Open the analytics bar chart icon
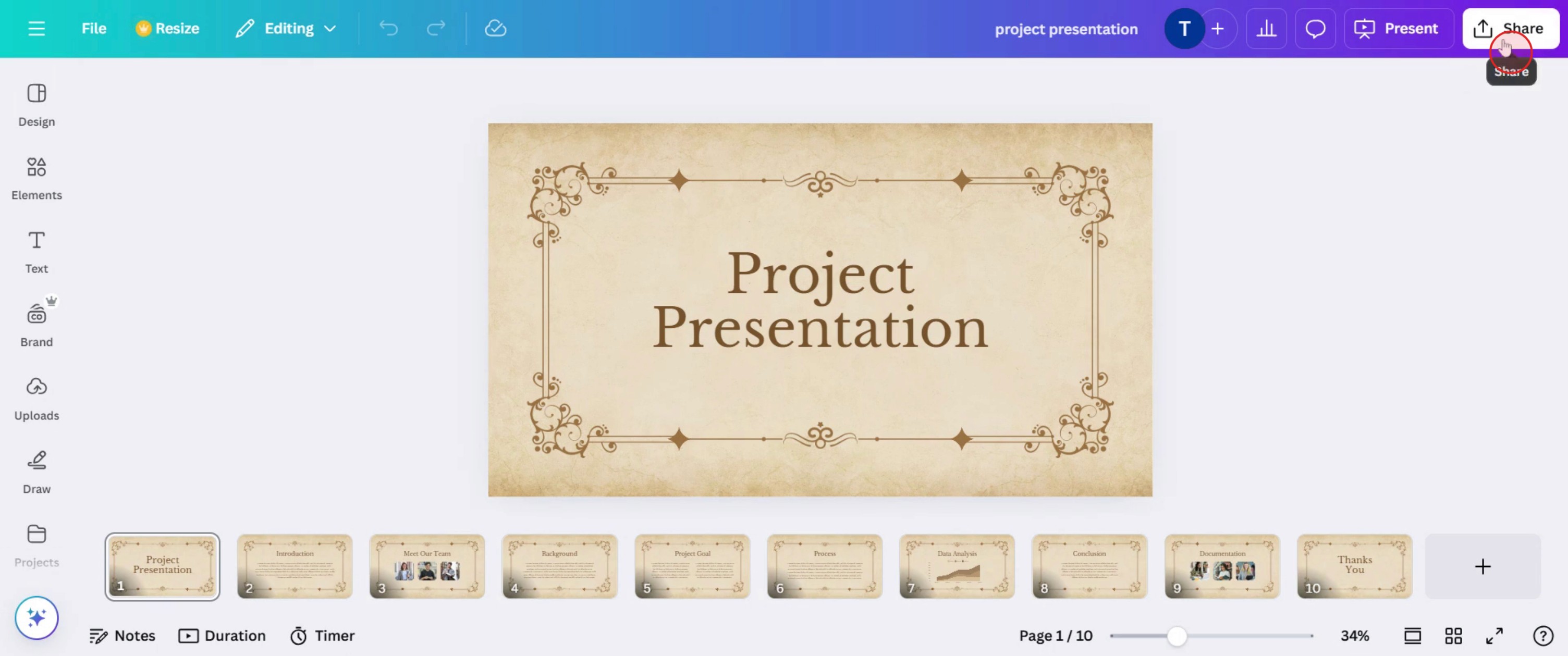1568x656 pixels. tap(1266, 29)
